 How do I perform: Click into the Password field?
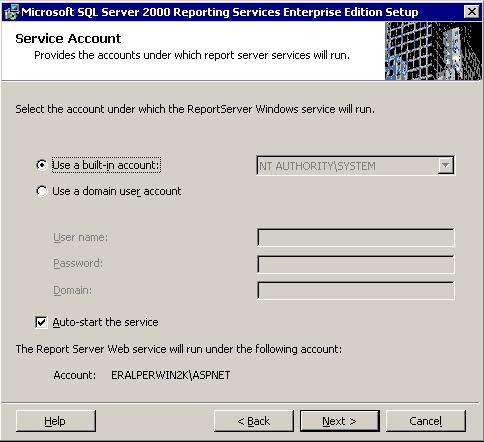(x=356, y=264)
